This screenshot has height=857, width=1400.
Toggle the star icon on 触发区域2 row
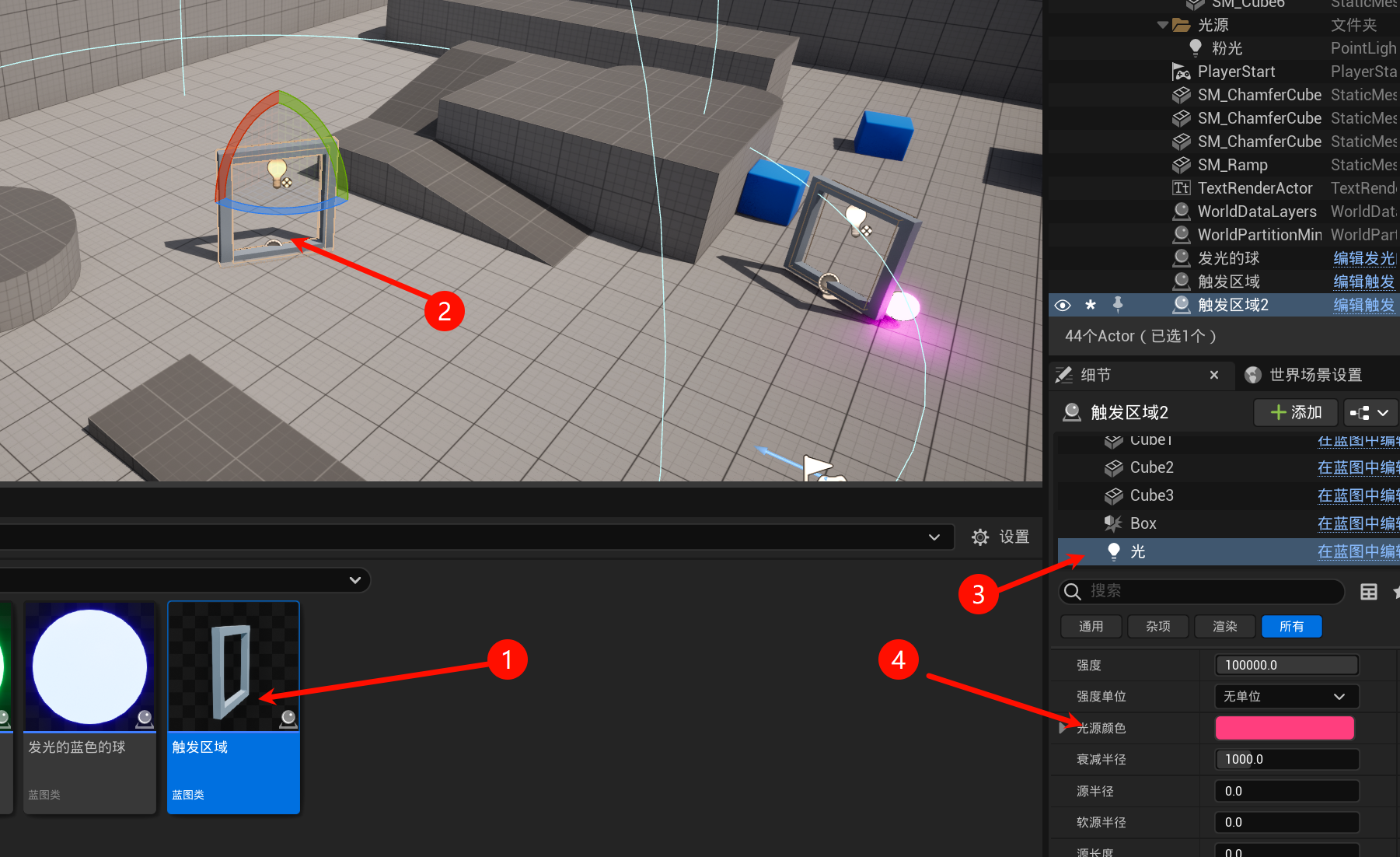[x=1091, y=305]
